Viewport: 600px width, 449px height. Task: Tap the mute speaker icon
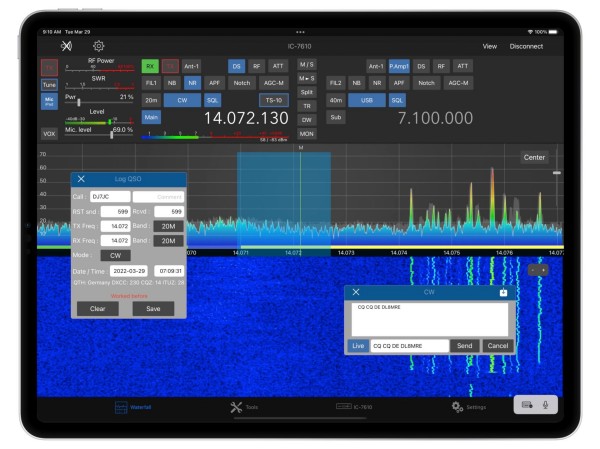point(67,46)
